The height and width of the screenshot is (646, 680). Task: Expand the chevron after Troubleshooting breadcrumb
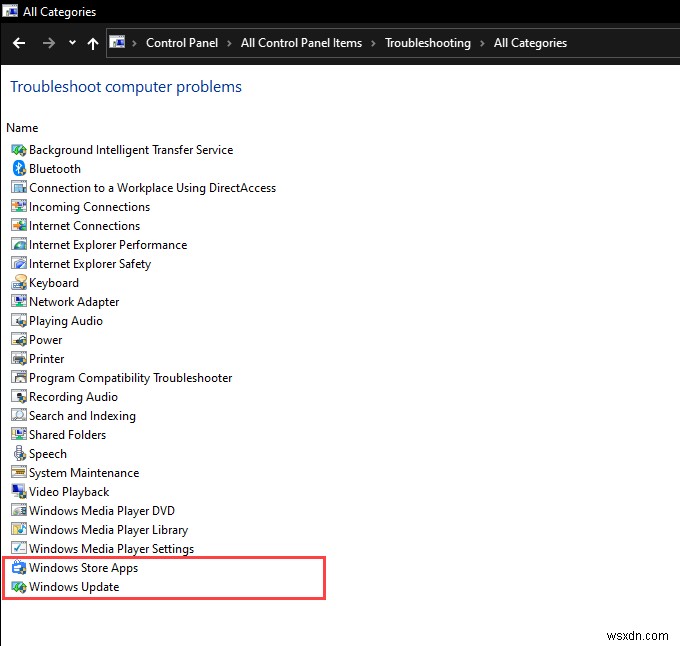click(482, 43)
